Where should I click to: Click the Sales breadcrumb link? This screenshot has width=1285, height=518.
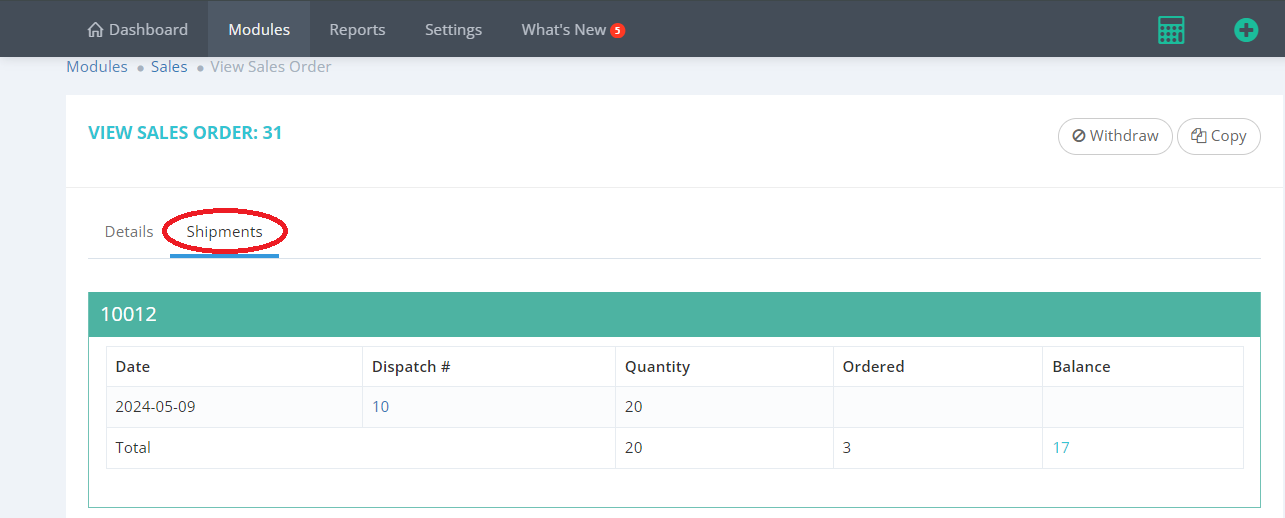click(169, 67)
